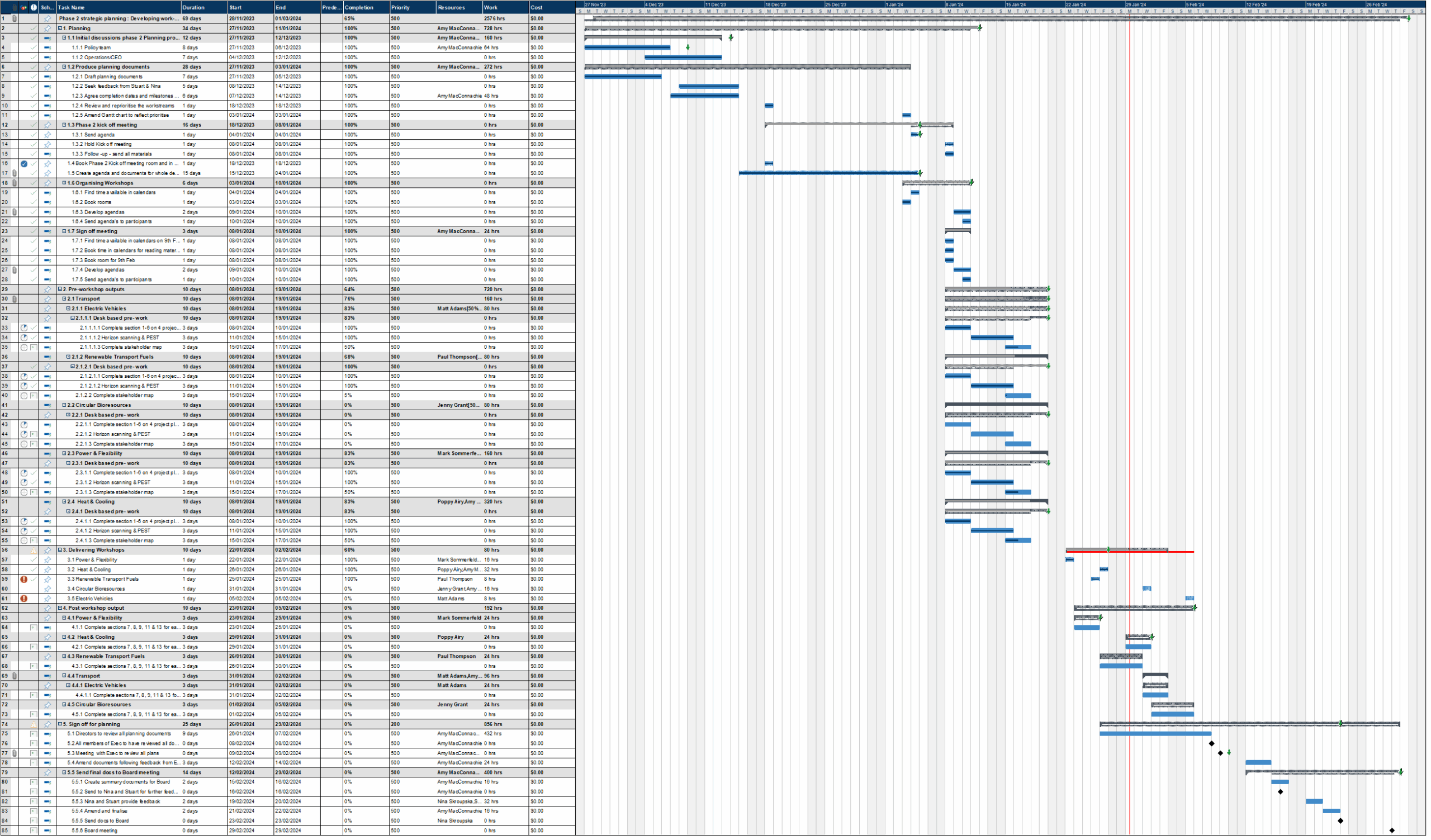Click the green check for 2.3.1.1 task row
This screenshot has height=840, width=1431.
(32, 472)
